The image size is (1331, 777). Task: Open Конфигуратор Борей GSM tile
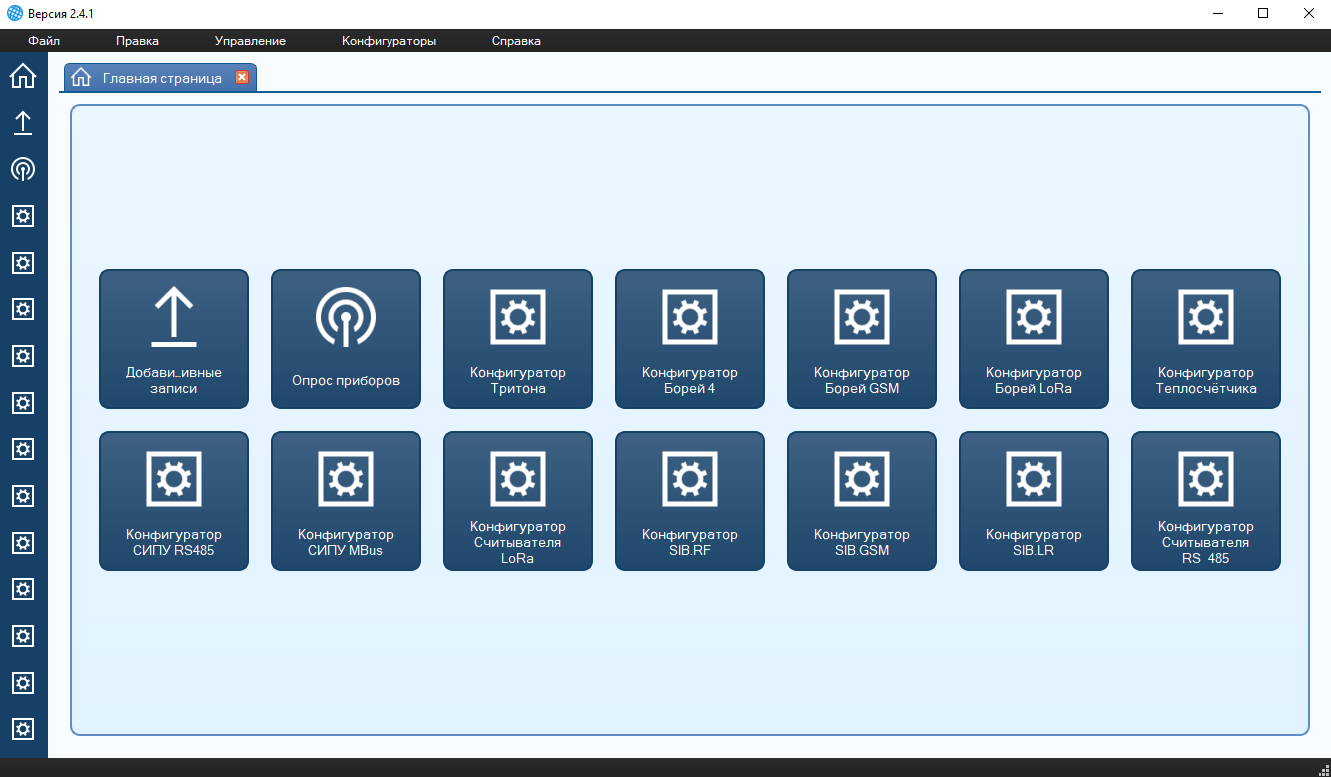click(x=862, y=339)
